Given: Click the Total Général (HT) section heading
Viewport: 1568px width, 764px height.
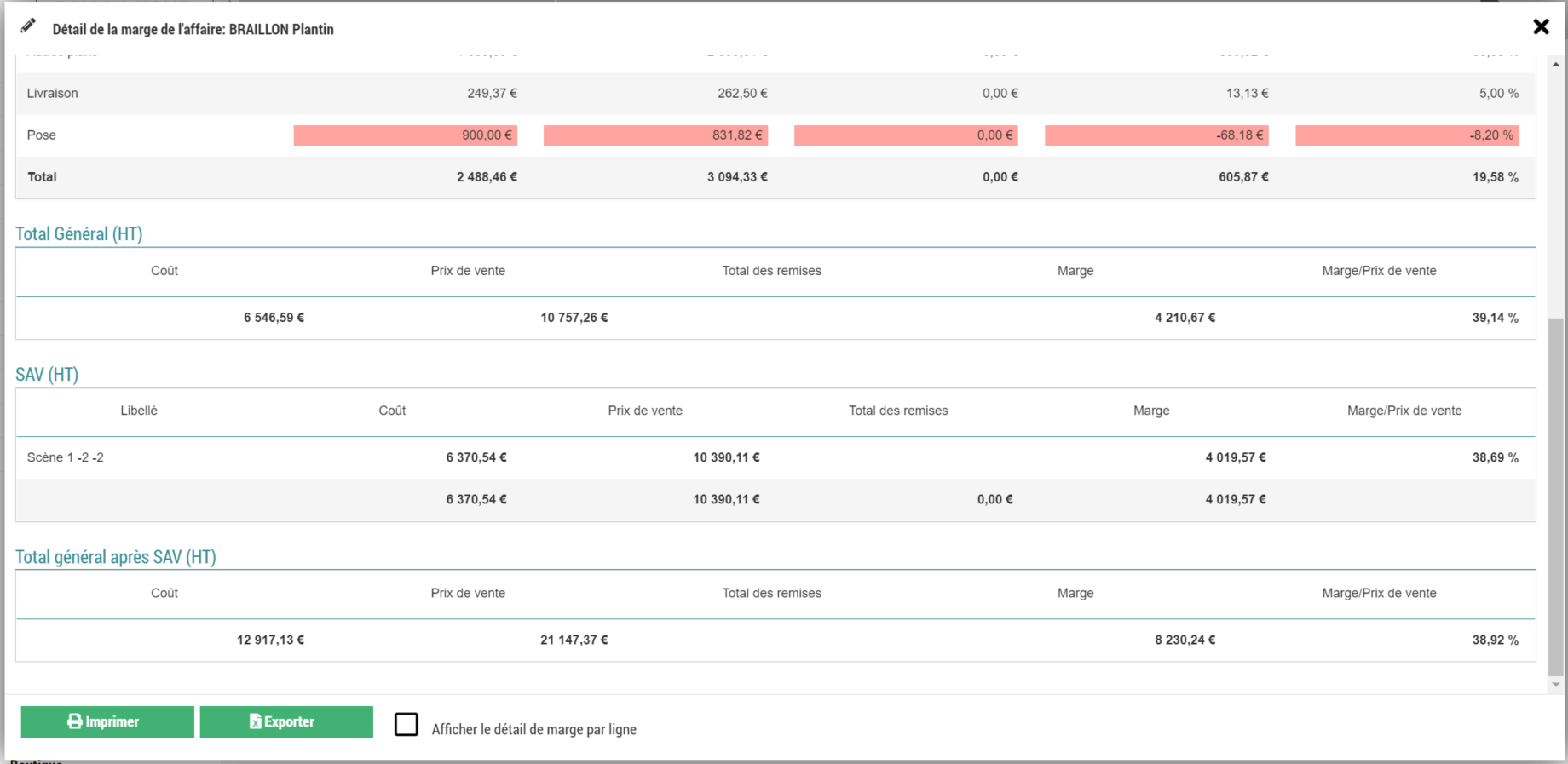Looking at the screenshot, I should click(x=79, y=234).
